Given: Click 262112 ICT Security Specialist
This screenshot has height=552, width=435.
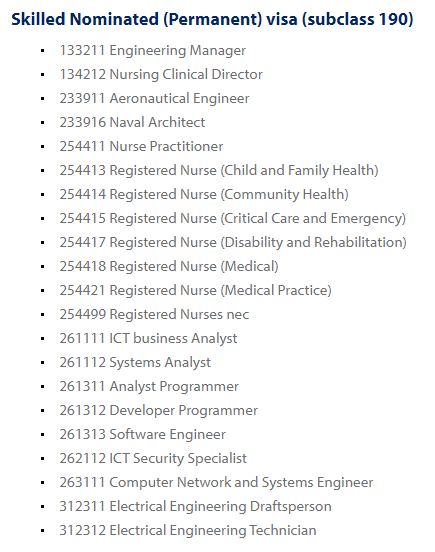Looking at the screenshot, I should (153, 458).
